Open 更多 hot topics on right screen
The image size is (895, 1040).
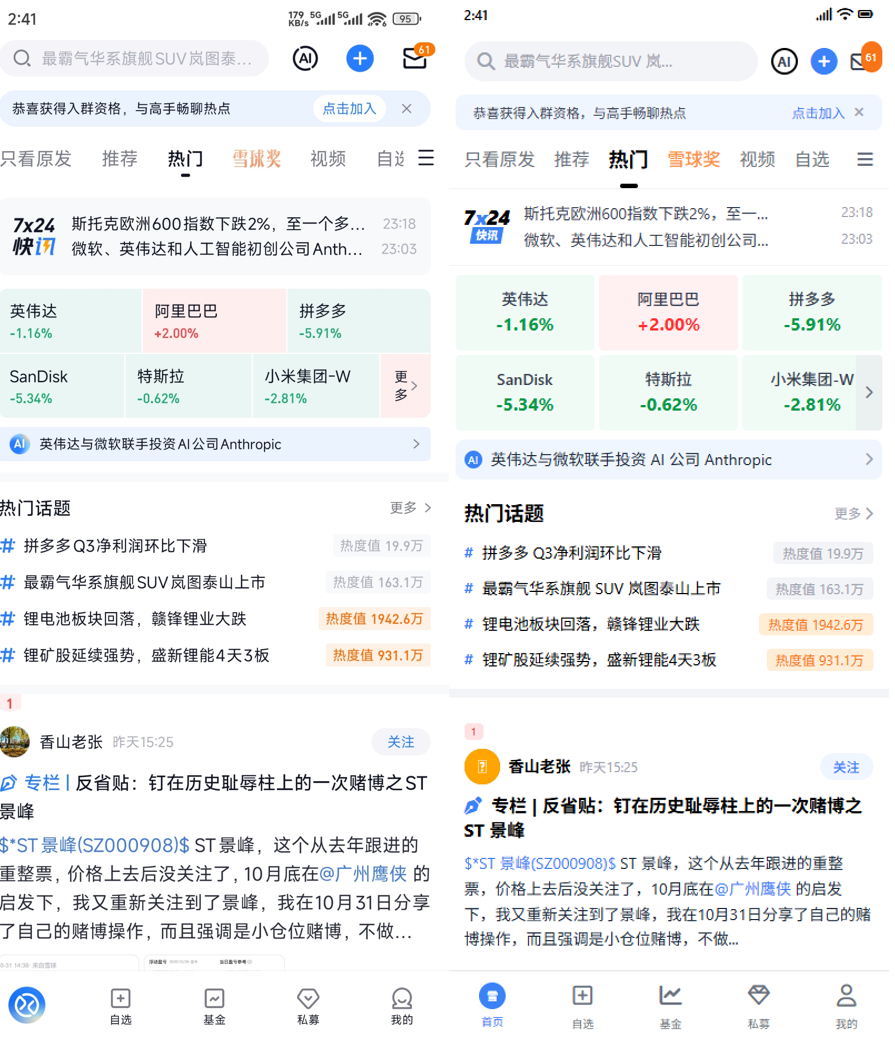(854, 513)
